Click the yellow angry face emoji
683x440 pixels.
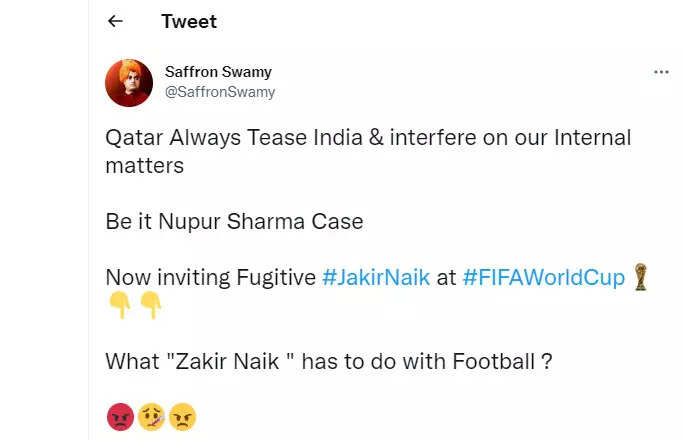pyautogui.click(x=182, y=417)
